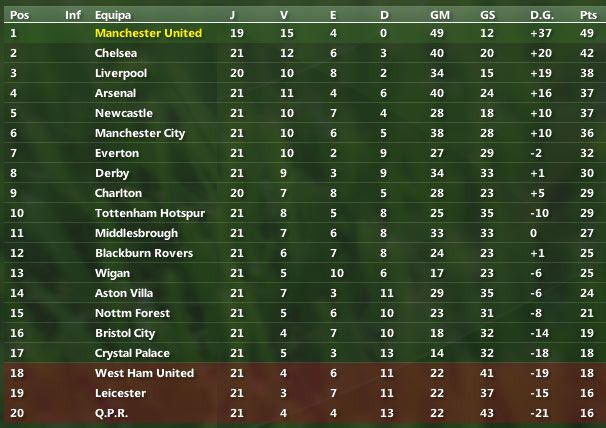This screenshot has width=606, height=428.
Task: Open West Ham United in relegation zone
Action: point(136,373)
